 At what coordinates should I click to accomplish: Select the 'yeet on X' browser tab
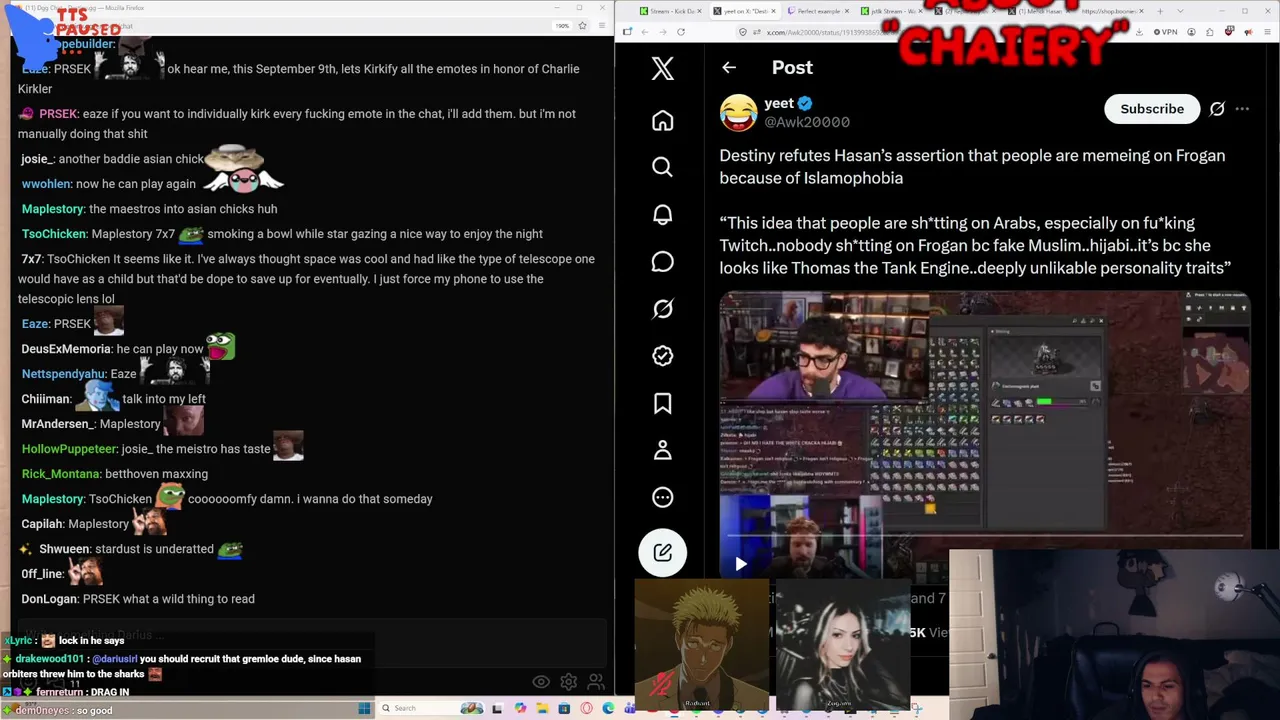click(745, 11)
